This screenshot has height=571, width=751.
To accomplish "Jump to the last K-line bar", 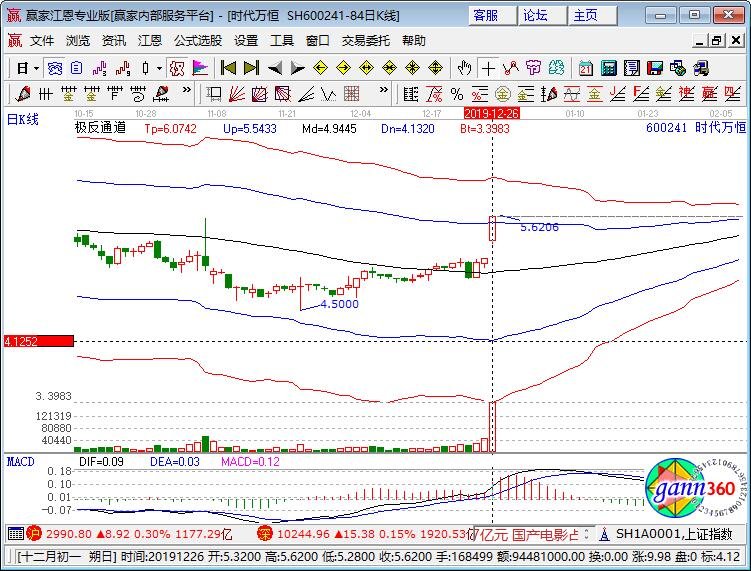I will coord(251,68).
